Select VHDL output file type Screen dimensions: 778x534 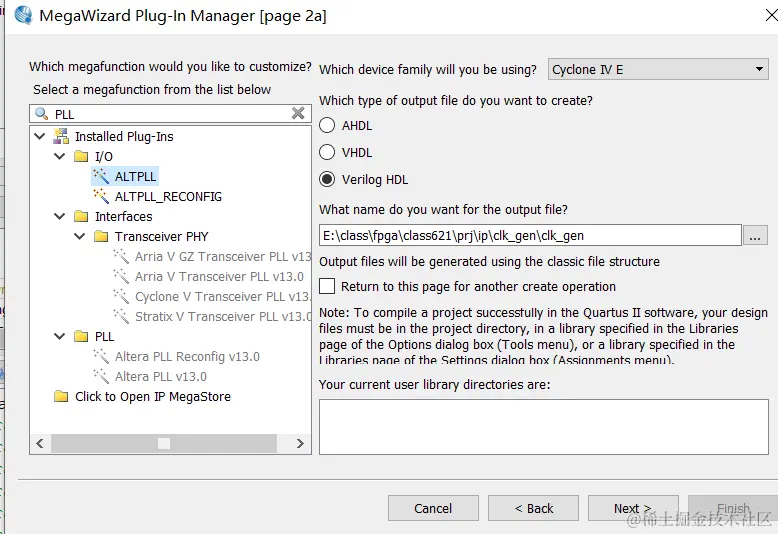(327, 152)
